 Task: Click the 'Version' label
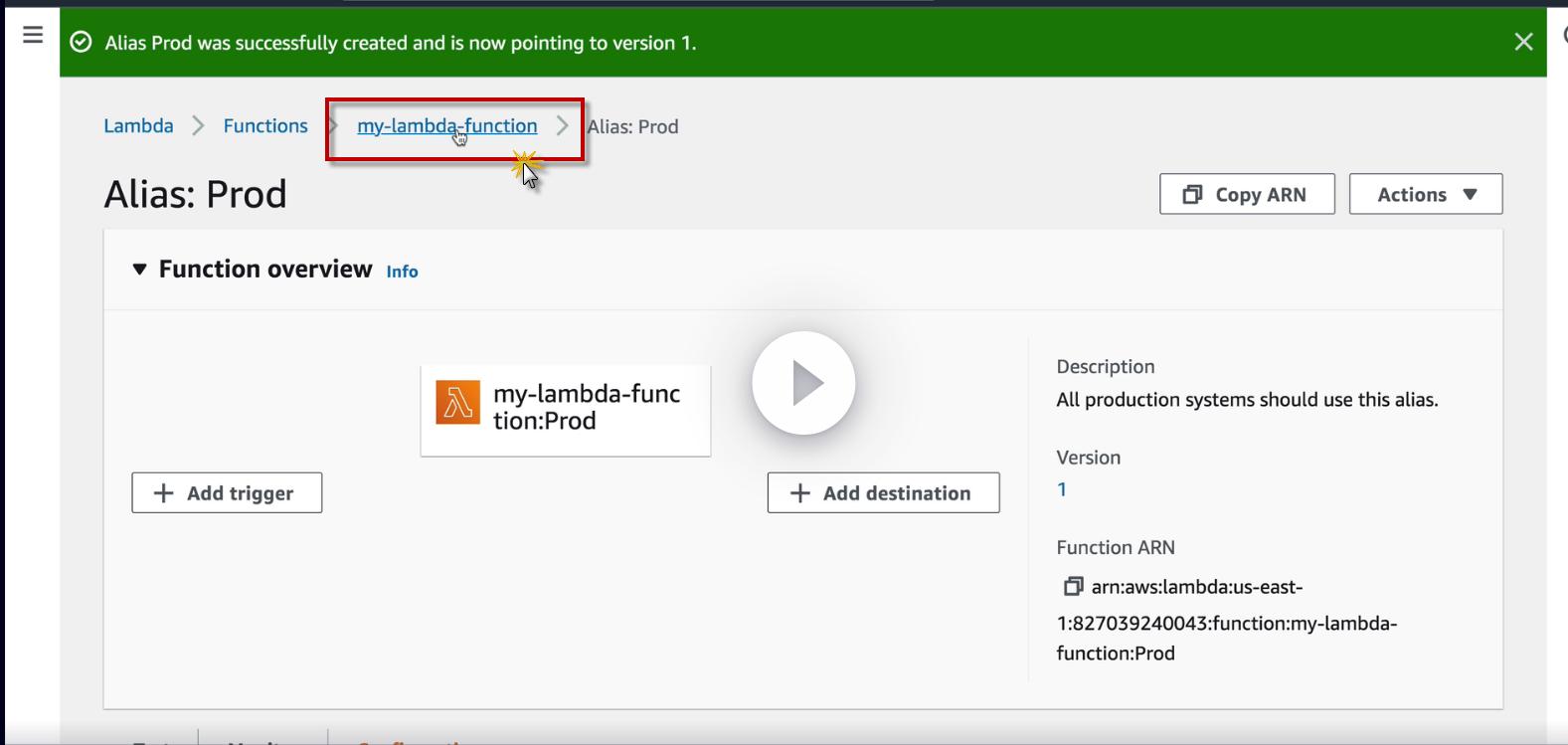[x=1089, y=458]
